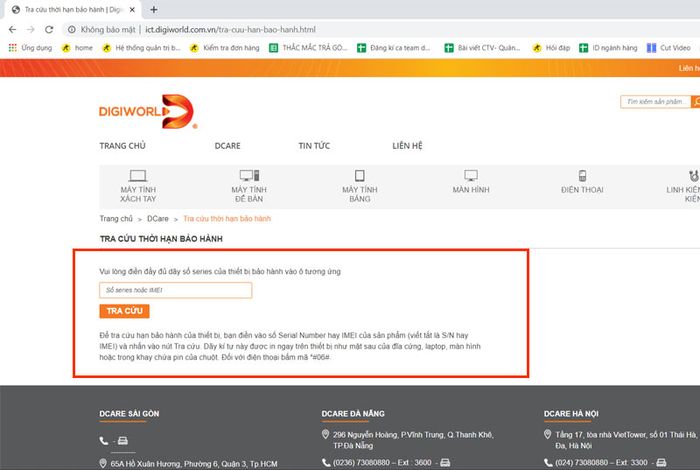700x470 pixels.
Task: Click the 65A Hồ Xuân Hương address text
Action: click(x=194, y=464)
